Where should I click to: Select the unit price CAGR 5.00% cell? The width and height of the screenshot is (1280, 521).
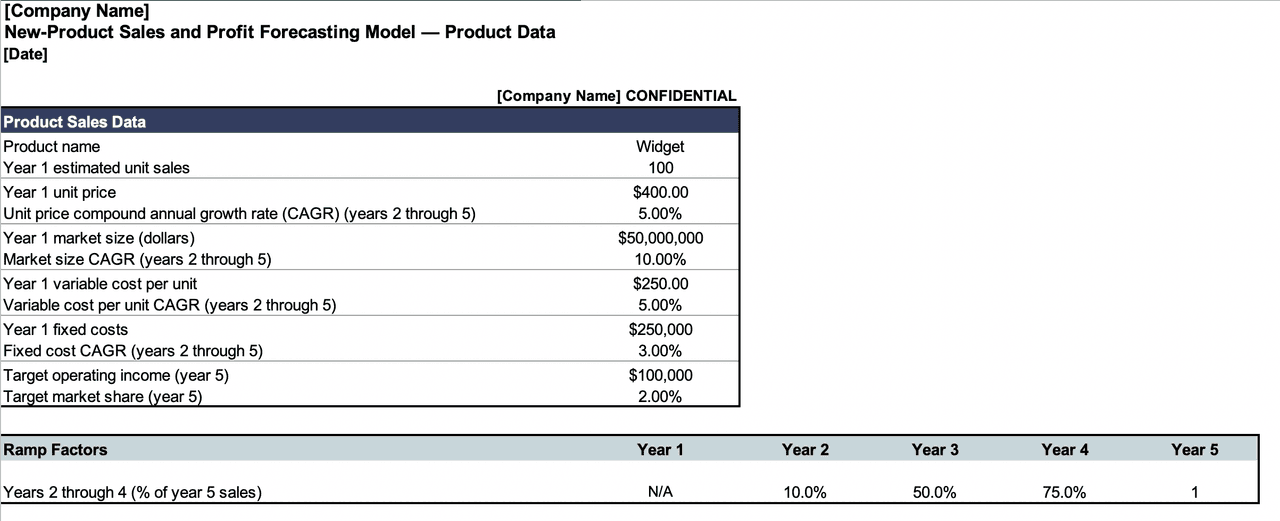click(660, 214)
